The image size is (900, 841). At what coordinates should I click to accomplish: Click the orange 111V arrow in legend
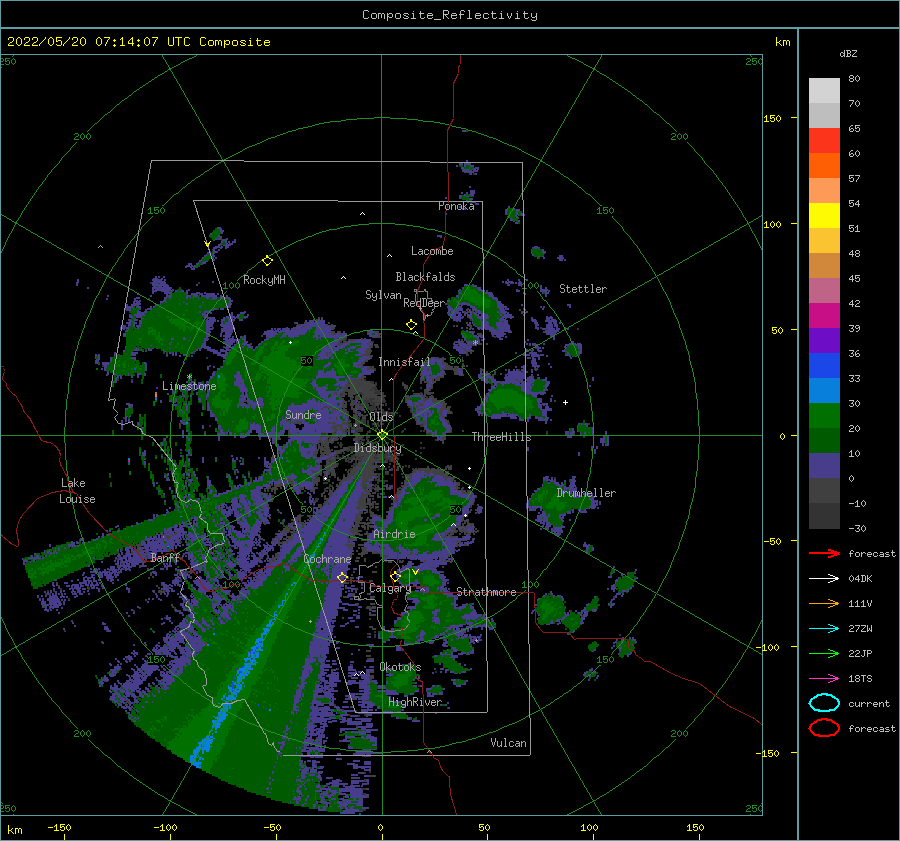(824, 603)
